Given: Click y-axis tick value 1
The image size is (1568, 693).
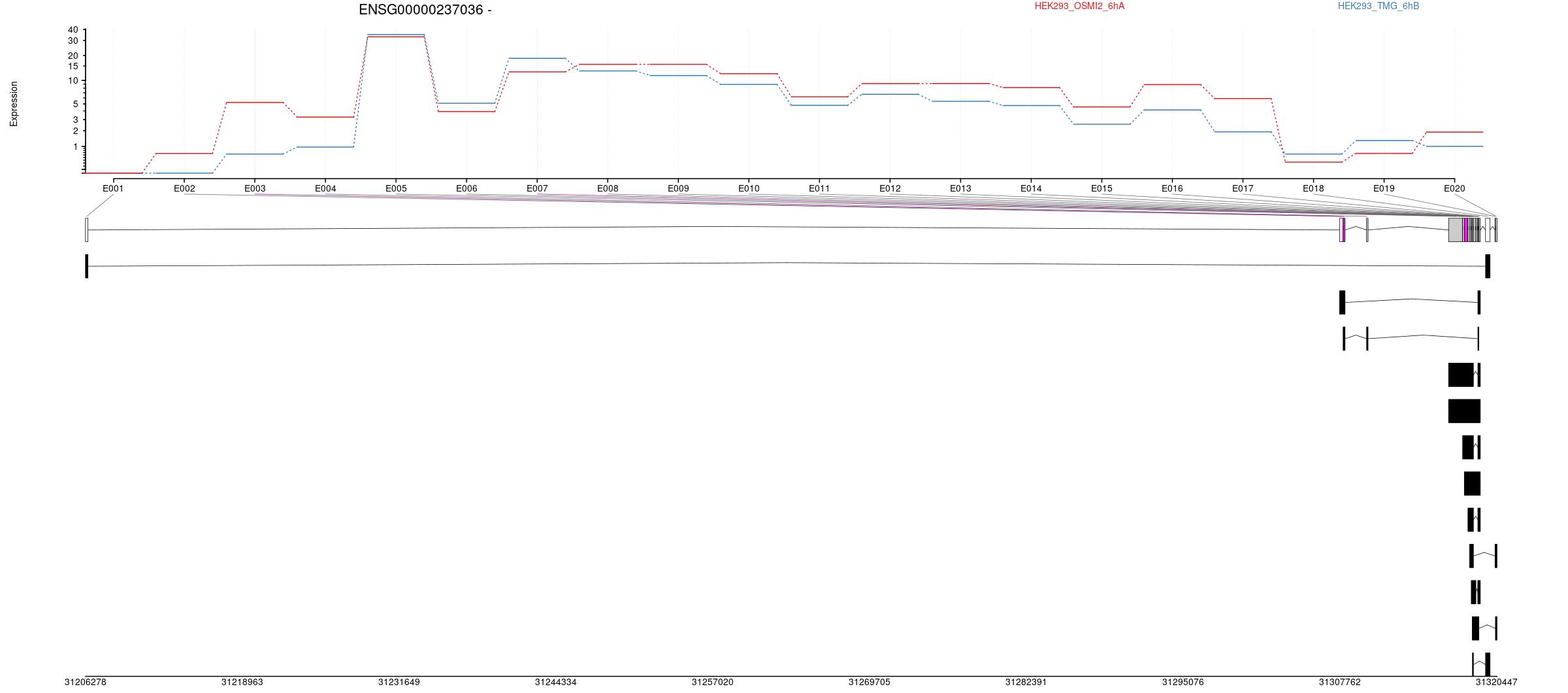Looking at the screenshot, I should click(x=75, y=146).
